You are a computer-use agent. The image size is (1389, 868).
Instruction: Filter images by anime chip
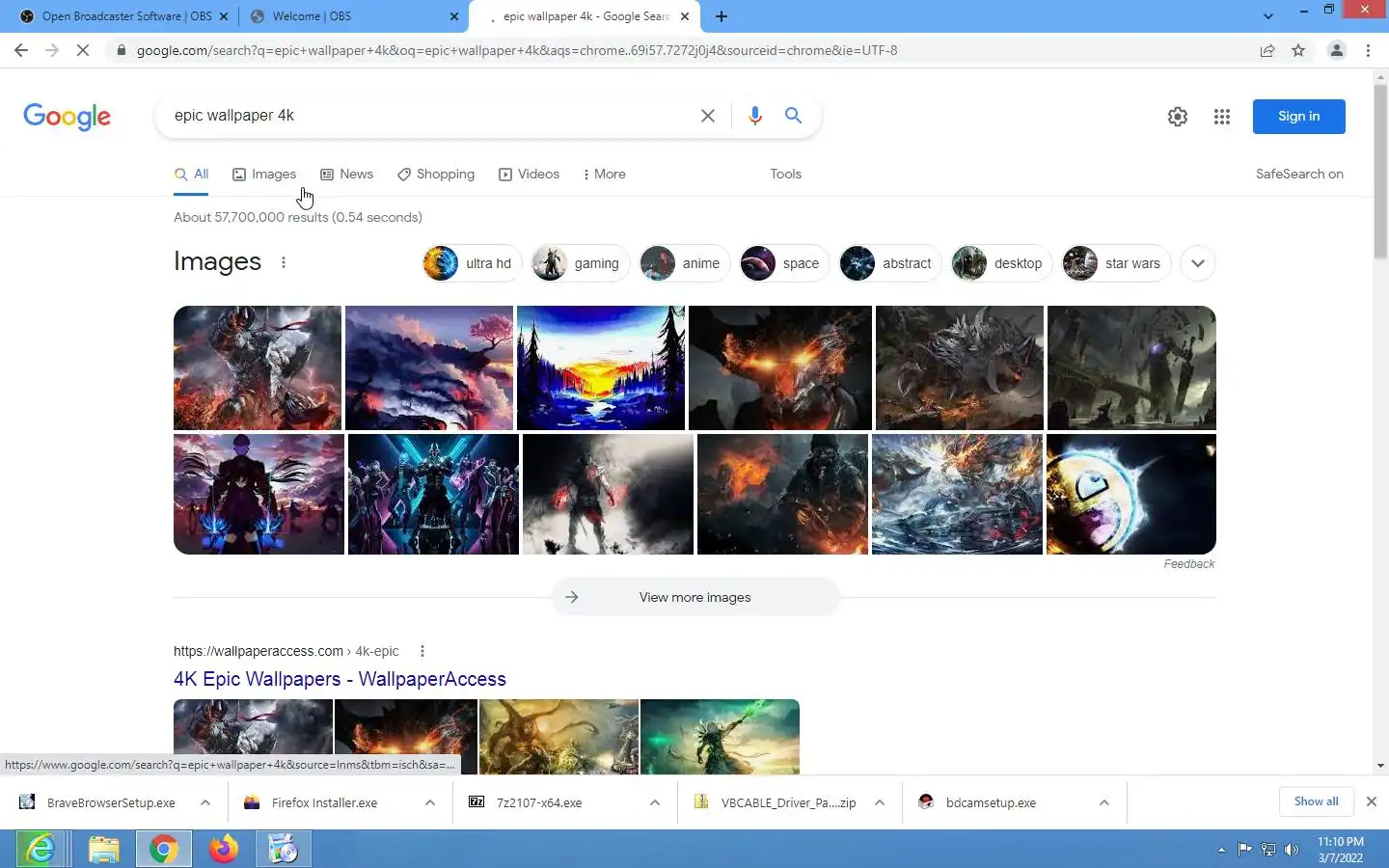tap(685, 263)
